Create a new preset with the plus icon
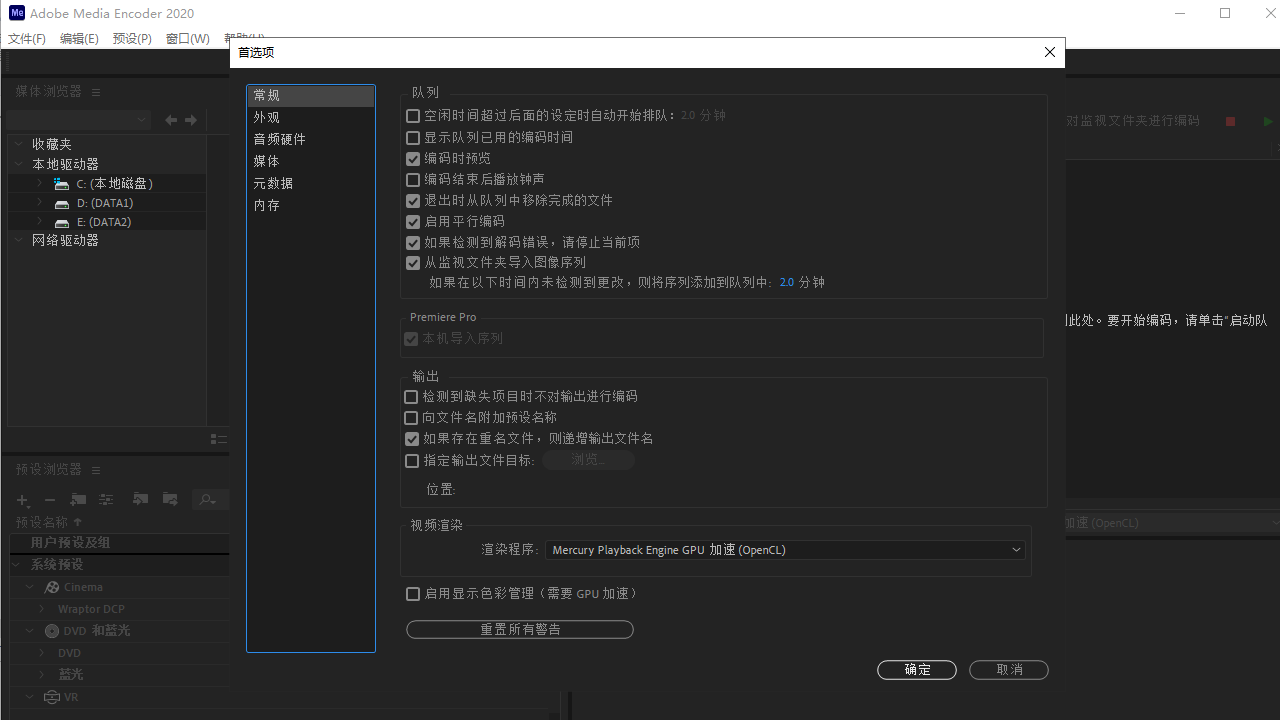This screenshot has height=720, width=1280. tap(22, 499)
